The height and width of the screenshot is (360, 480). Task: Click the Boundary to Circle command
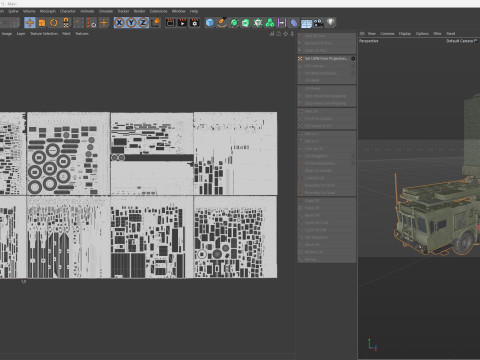click(327, 185)
